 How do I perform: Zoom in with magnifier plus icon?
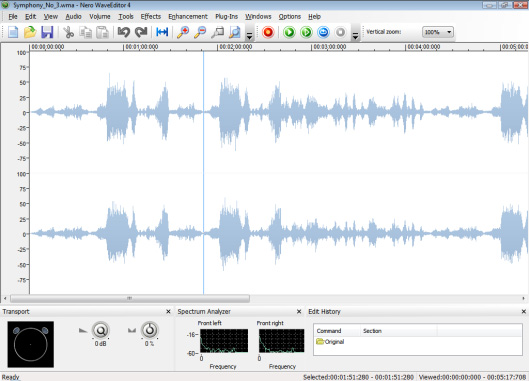point(183,32)
